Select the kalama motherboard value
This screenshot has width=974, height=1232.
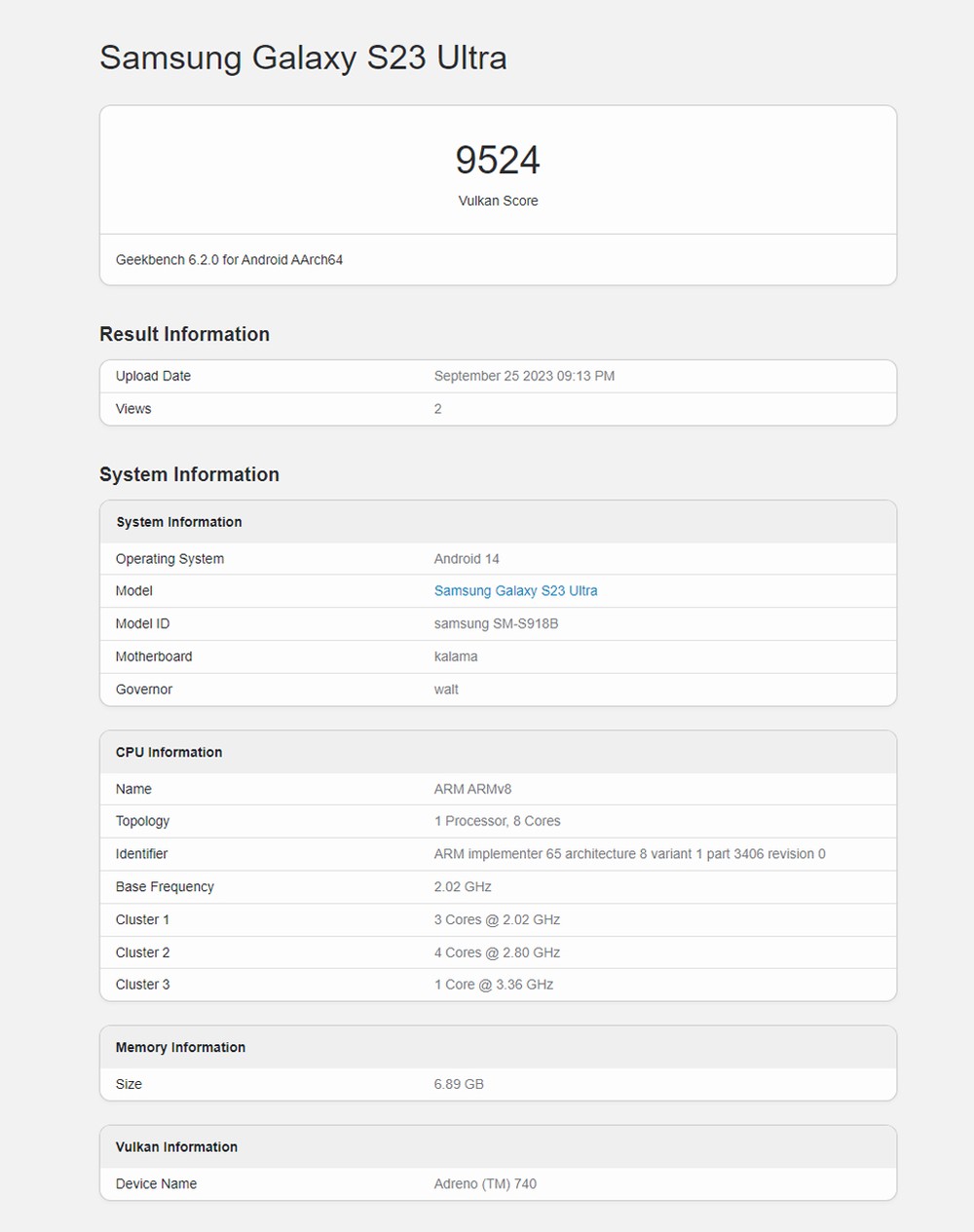pyautogui.click(x=456, y=656)
